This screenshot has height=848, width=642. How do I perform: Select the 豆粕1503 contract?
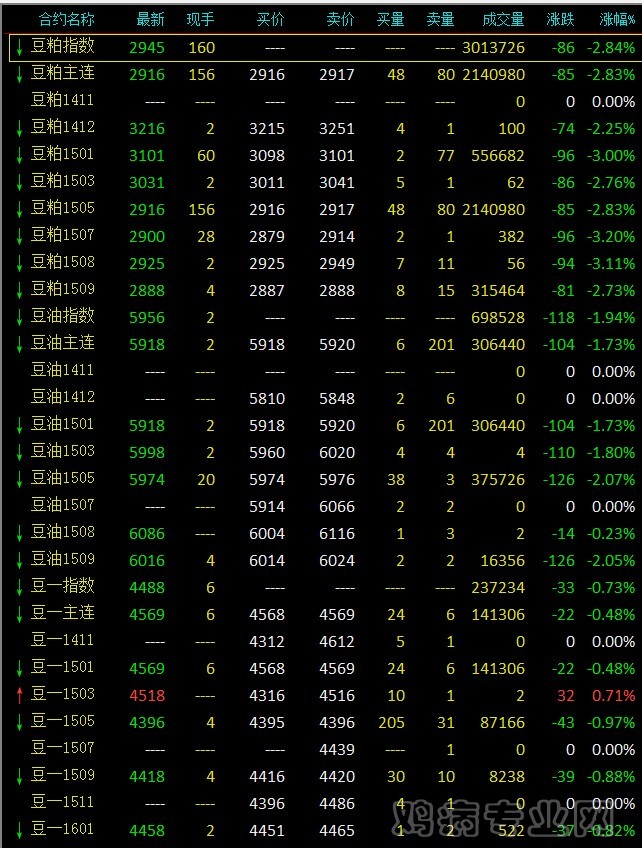pyautogui.click(x=62, y=182)
